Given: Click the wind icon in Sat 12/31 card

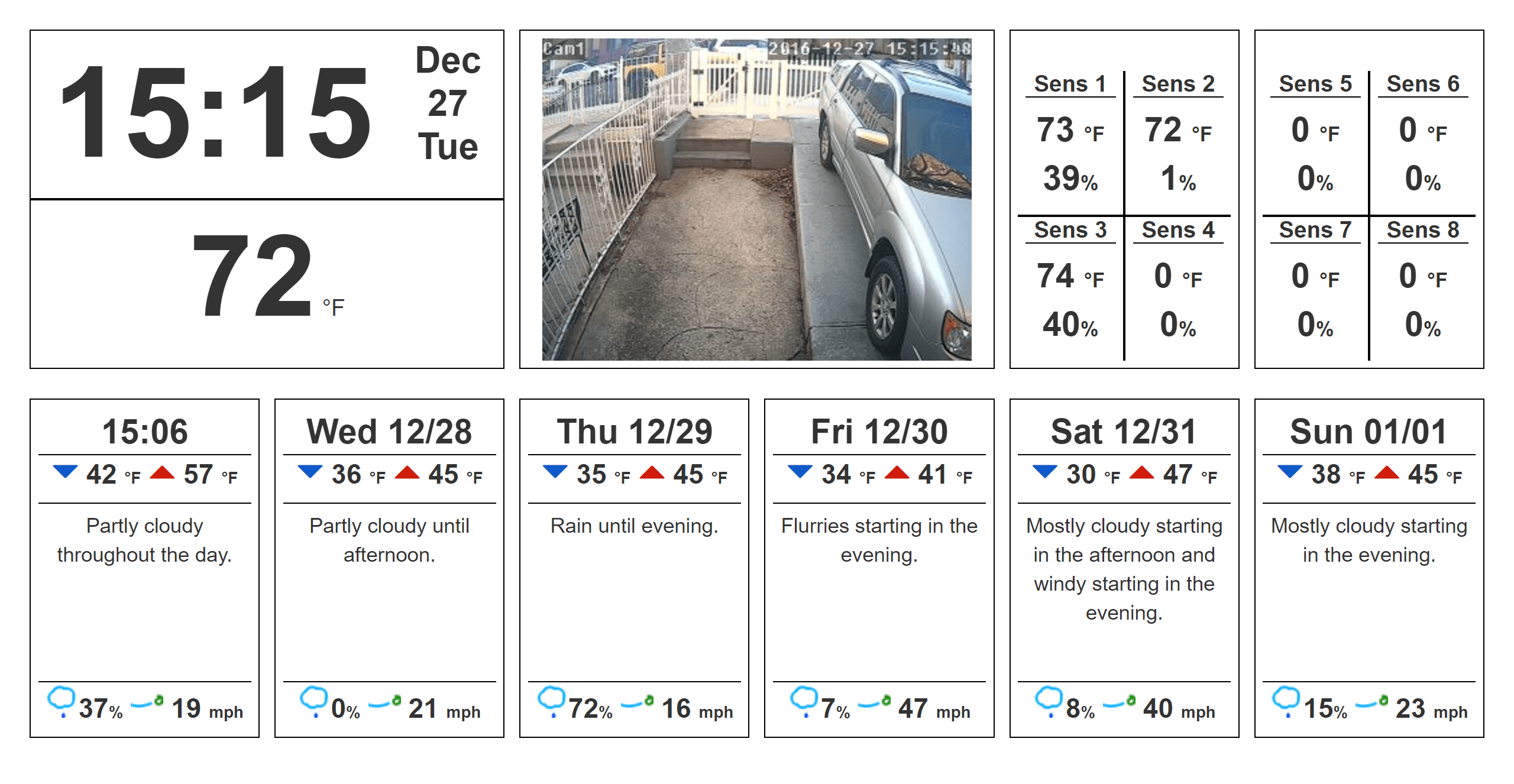Looking at the screenshot, I should click(1119, 702).
